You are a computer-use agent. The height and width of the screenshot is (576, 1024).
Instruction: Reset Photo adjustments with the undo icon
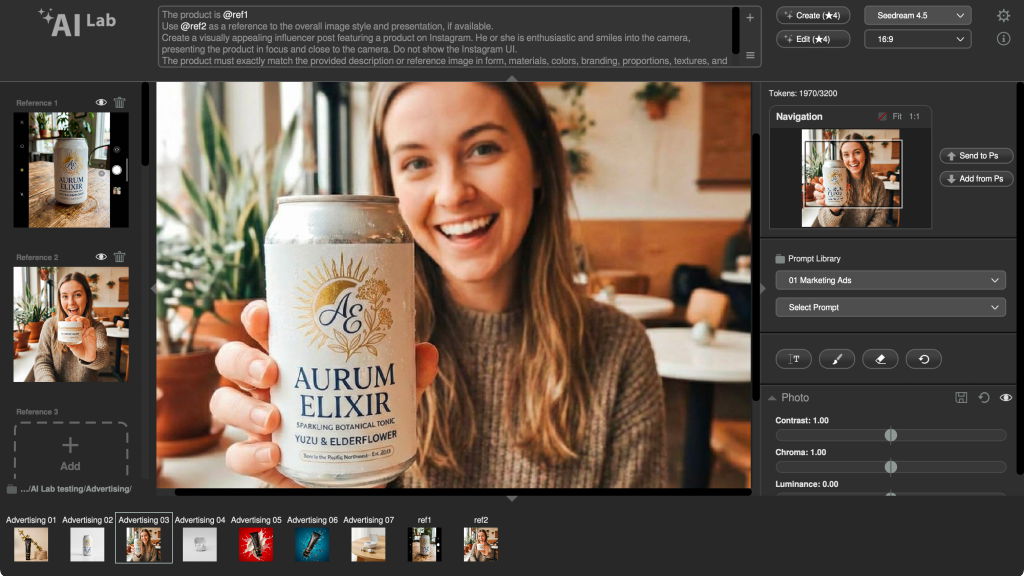click(984, 398)
